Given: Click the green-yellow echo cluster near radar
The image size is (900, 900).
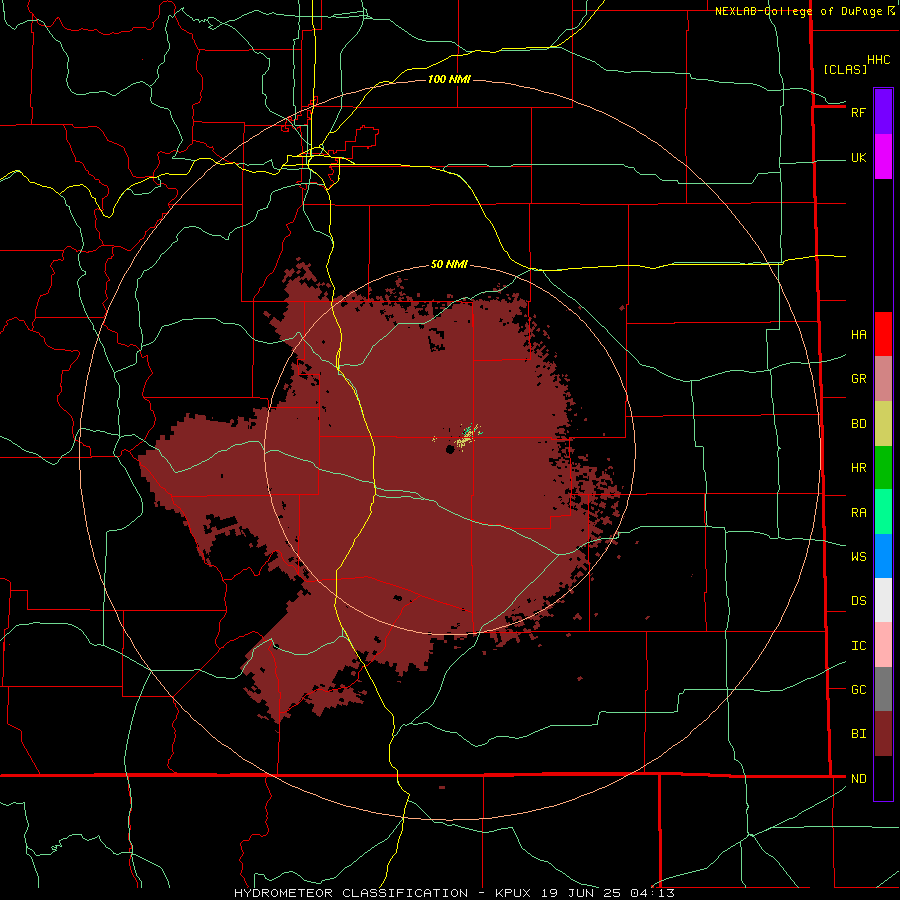Looking at the screenshot, I should click(467, 437).
